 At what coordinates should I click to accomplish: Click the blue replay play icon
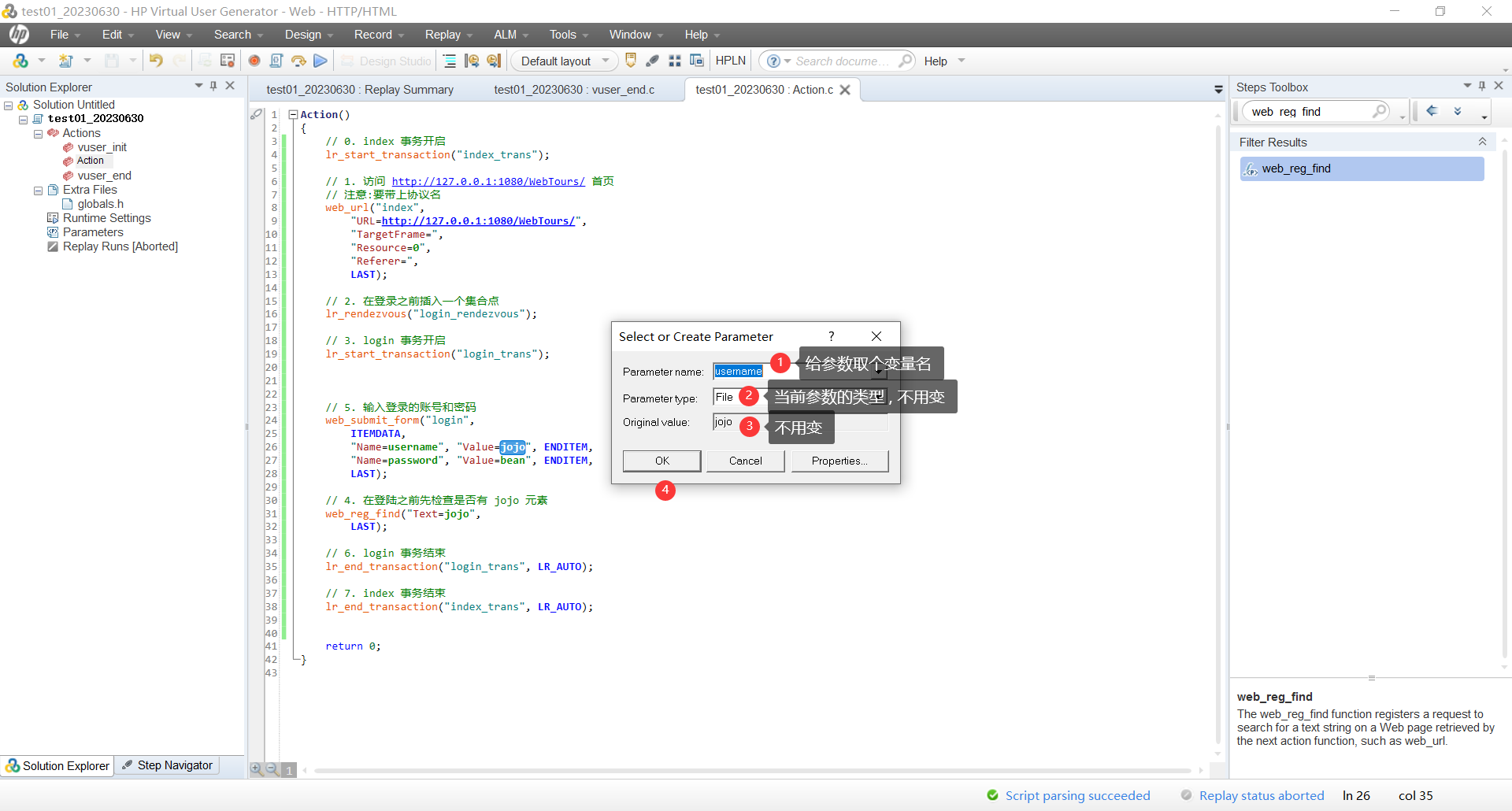click(321, 61)
